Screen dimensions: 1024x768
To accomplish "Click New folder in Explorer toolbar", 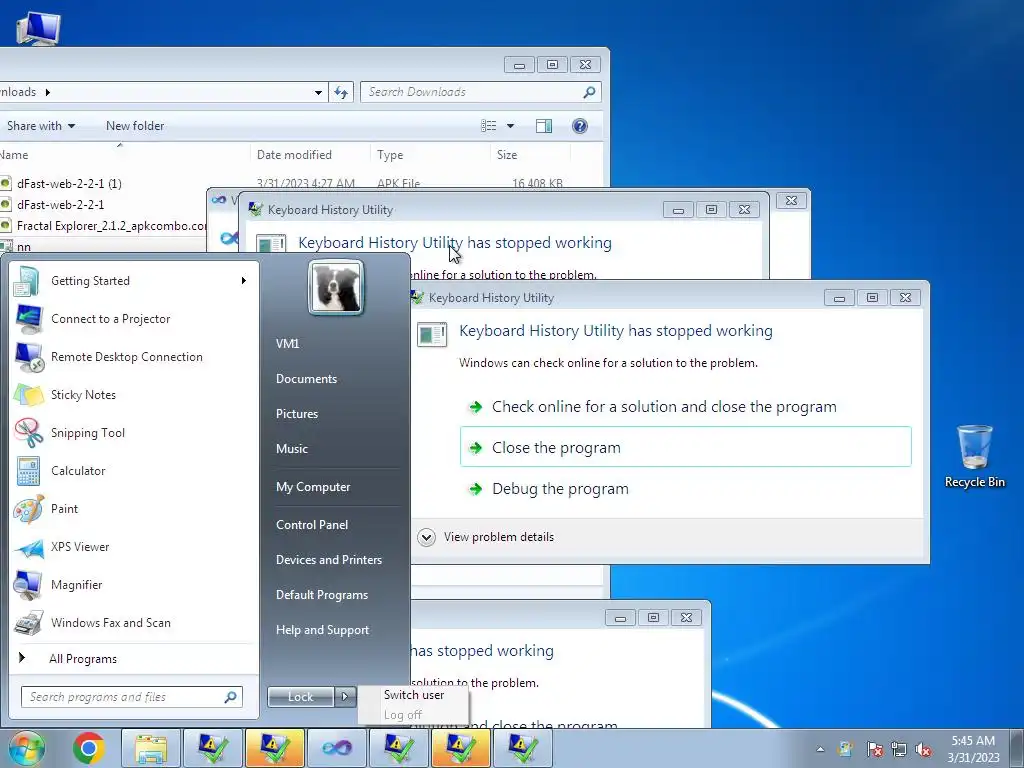I will 135,126.
